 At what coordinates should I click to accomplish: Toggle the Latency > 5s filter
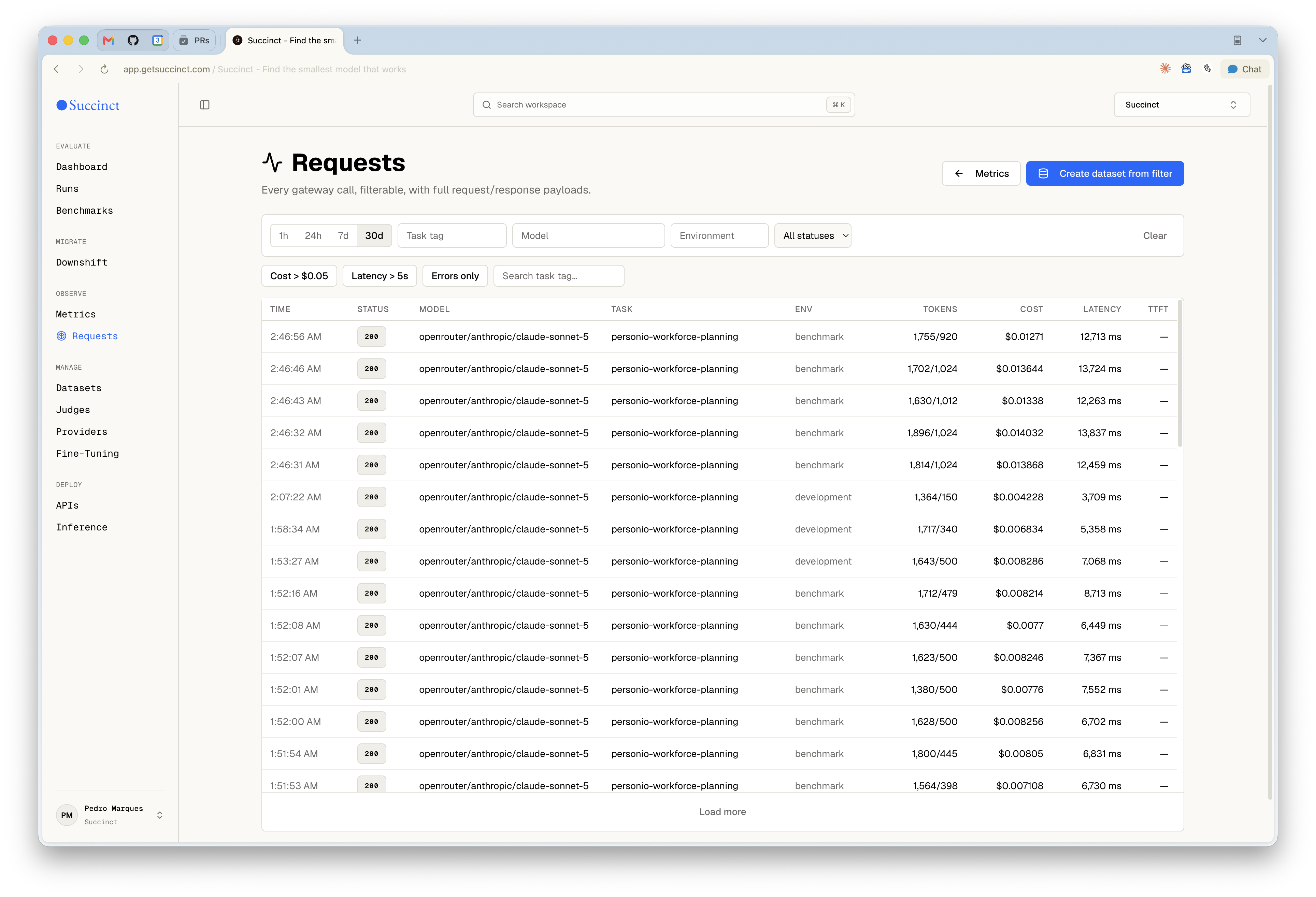[380, 276]
